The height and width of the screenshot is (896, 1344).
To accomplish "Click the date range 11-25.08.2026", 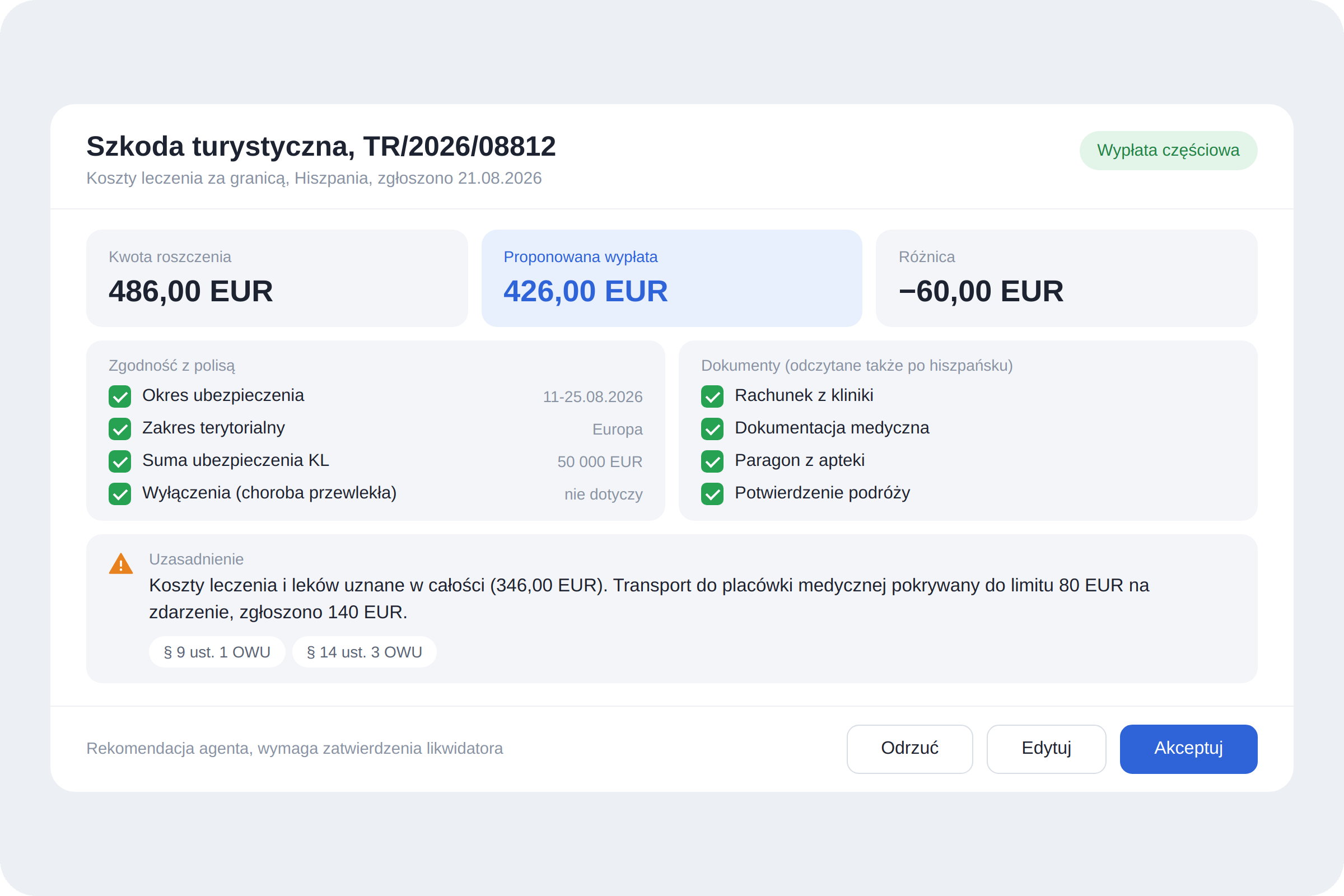I will [592, 396].
